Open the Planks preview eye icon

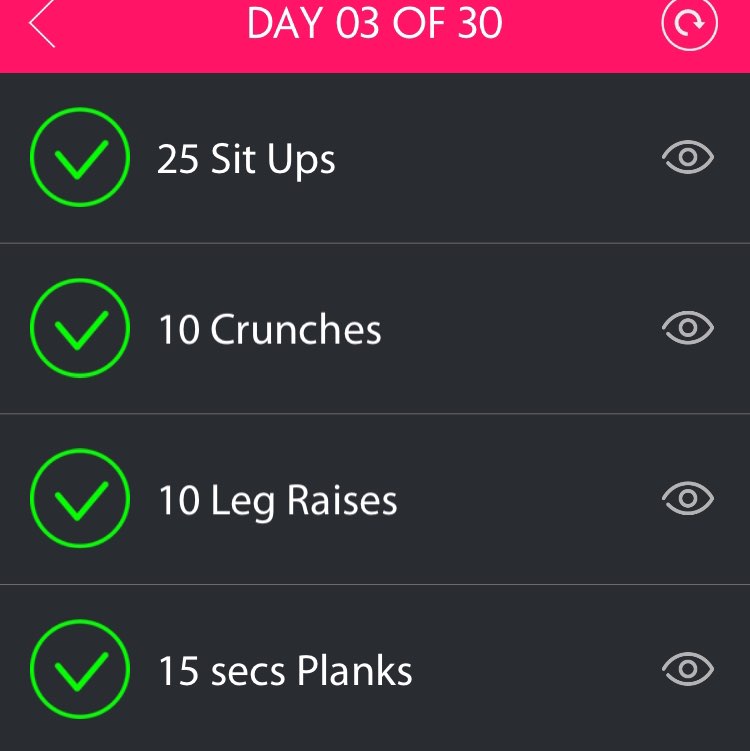[x=688, y=669]
